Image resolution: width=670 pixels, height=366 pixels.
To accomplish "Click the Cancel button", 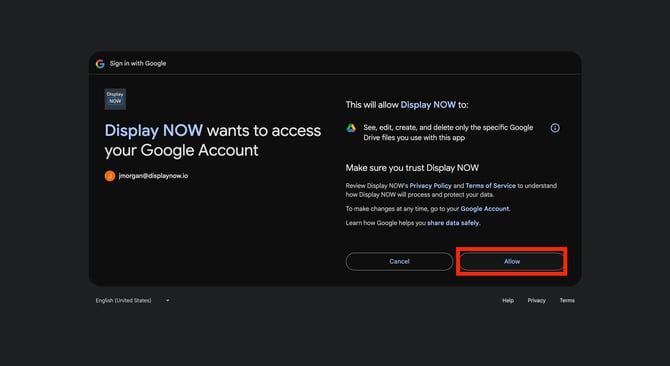I will [399, 261].
